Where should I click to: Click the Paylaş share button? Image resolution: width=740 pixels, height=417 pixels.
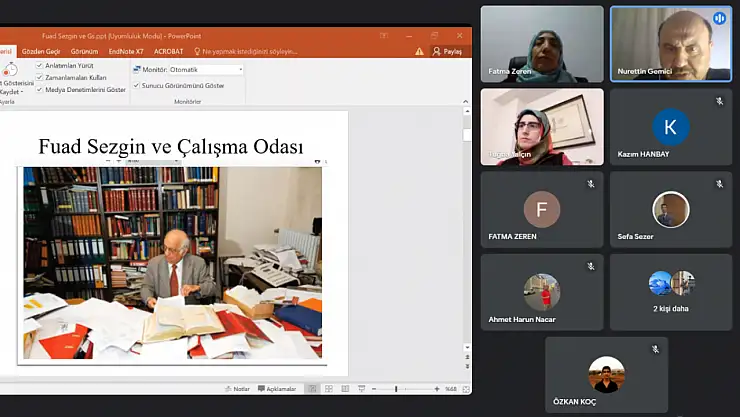448,51
